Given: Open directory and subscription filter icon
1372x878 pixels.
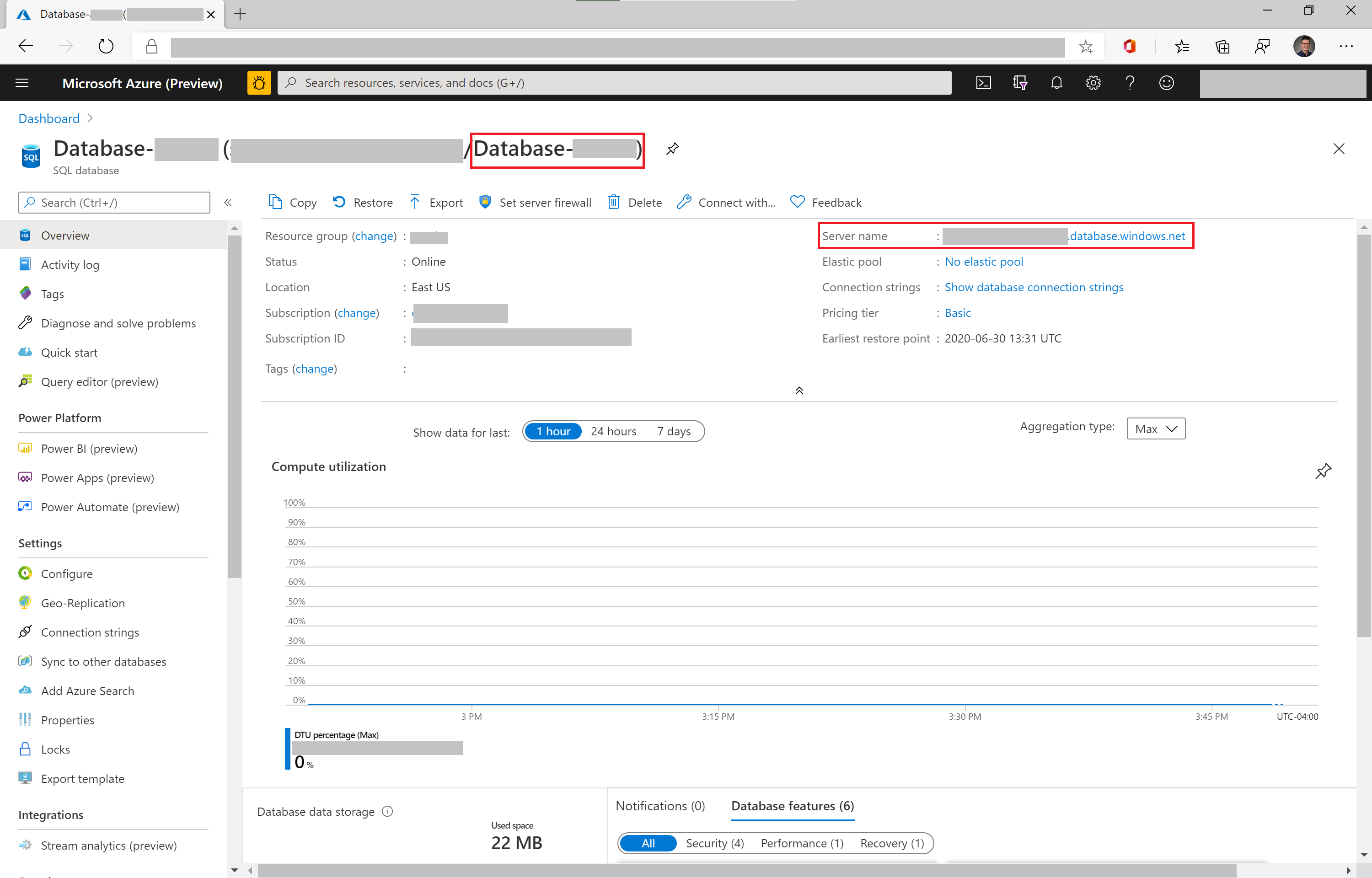Looking at the screenshot, I should pyautogui.click(x=1020, y=83).
